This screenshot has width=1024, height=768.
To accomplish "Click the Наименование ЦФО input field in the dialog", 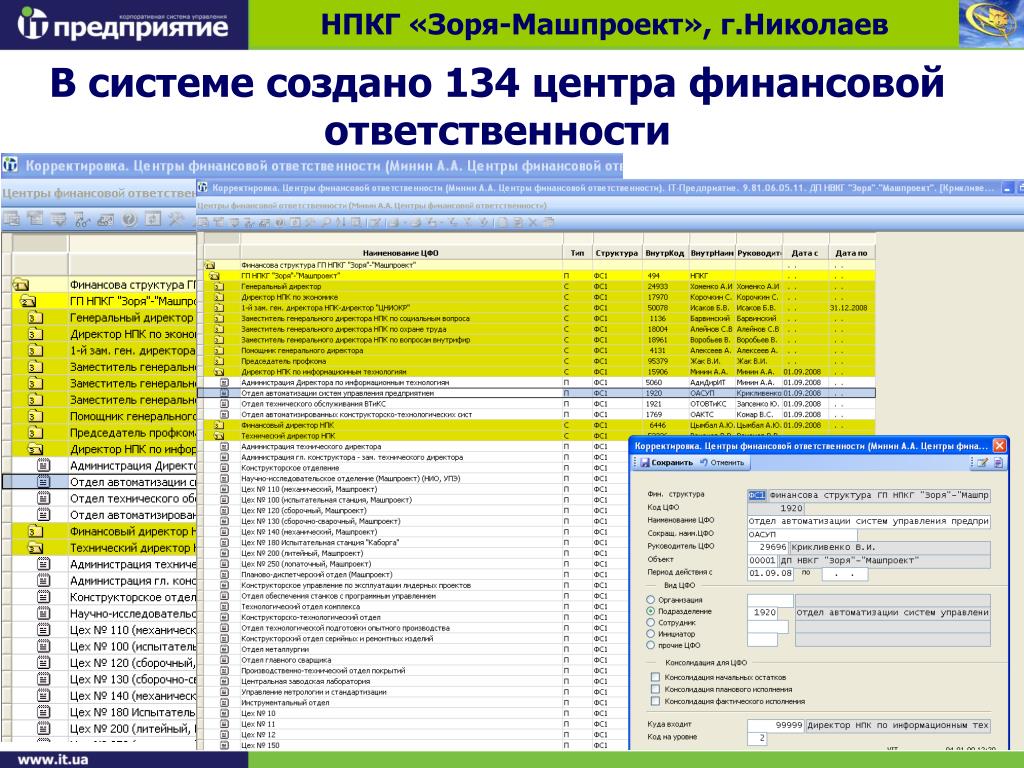I will (869, 521).
